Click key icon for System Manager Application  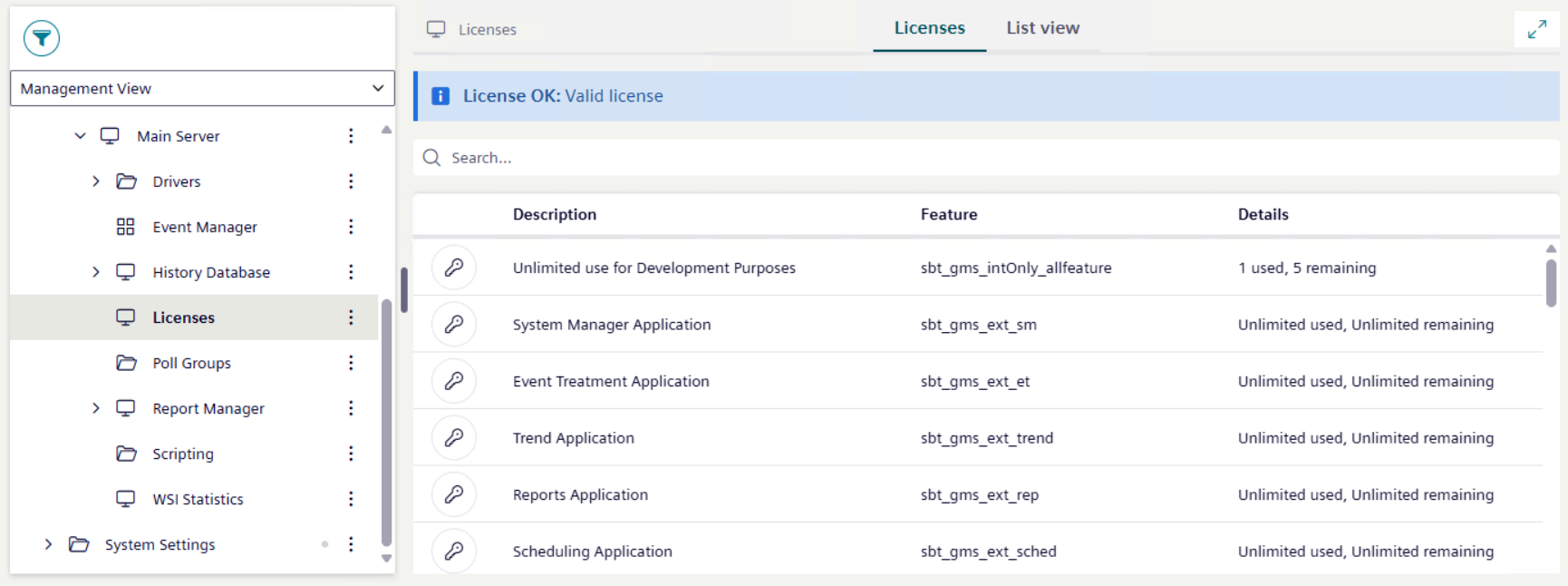[454, 325]
